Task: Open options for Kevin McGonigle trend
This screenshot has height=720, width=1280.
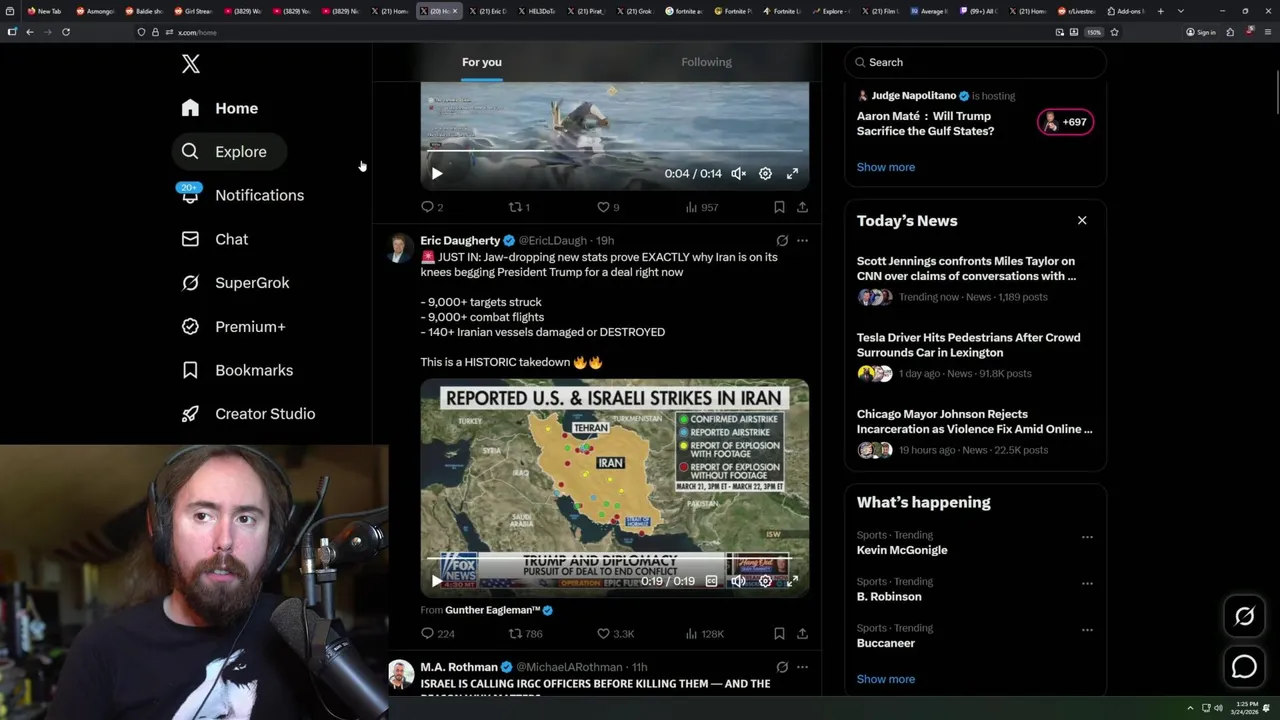Action: (x=1087, y=537)
